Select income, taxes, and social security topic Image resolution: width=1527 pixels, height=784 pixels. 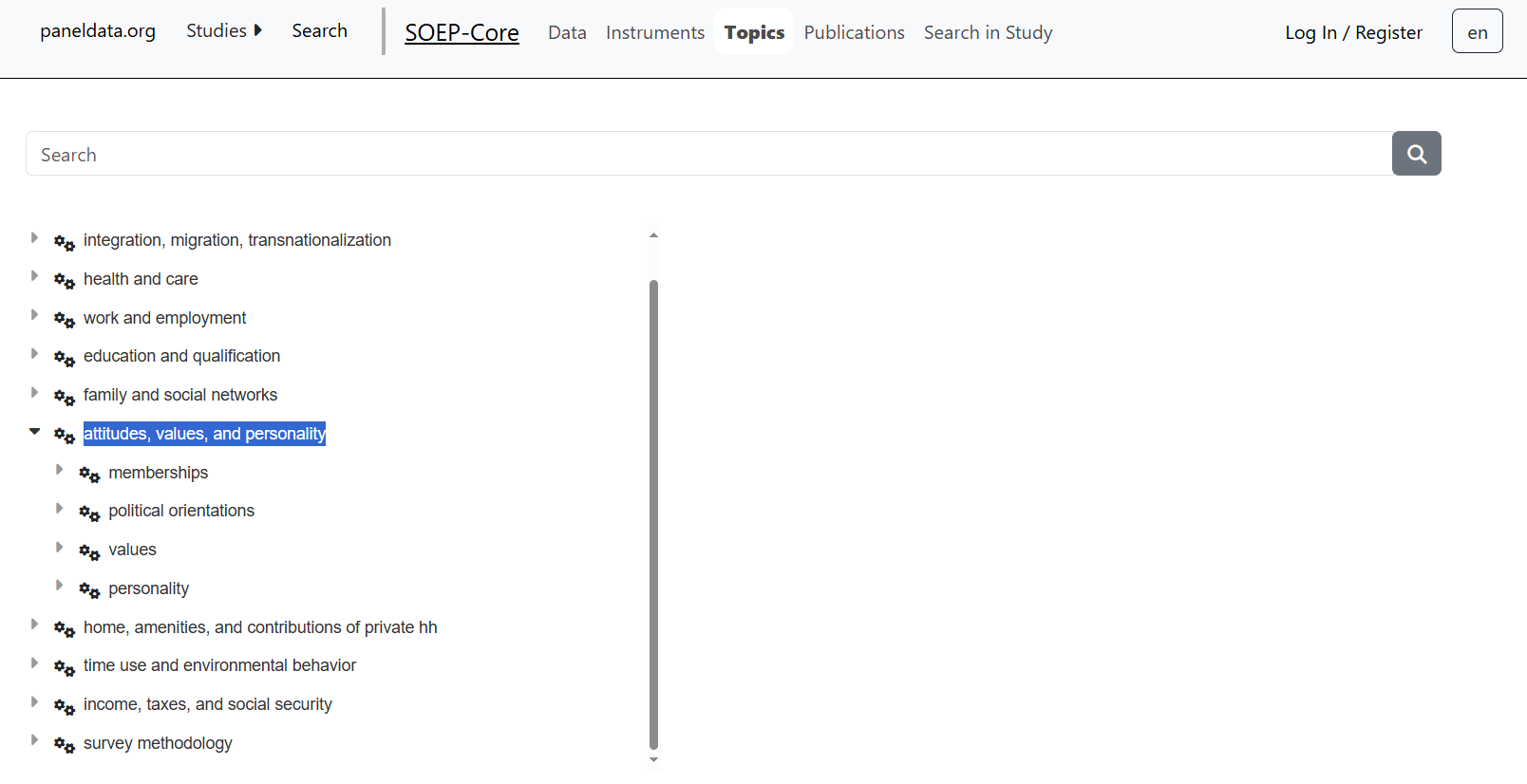point(208,704)
